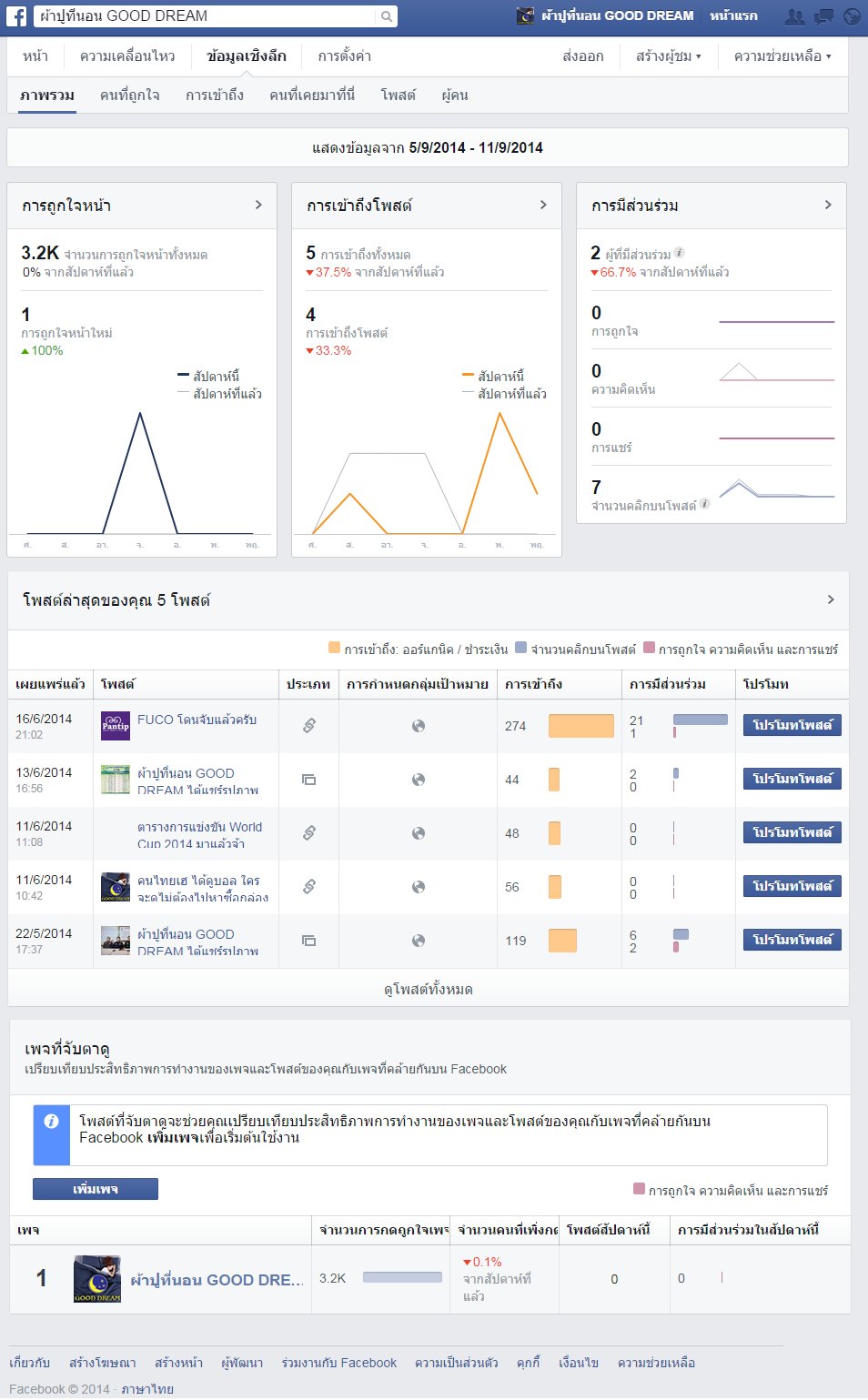Viewport: 868px width, 1400px height.
Task: Open thumbnail of 11/6/2014 10:42 post
Action: click(x=116, y=887)
